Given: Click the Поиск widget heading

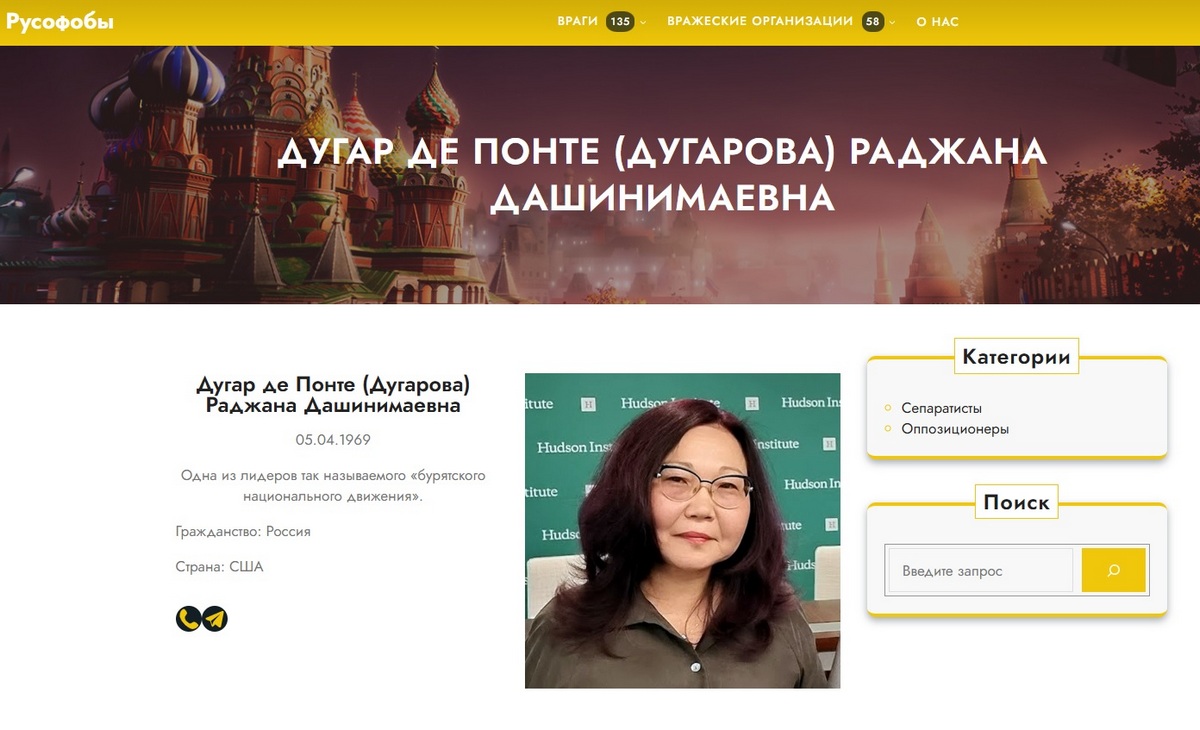Looking at the screenshot, I should coord(1016,502).
